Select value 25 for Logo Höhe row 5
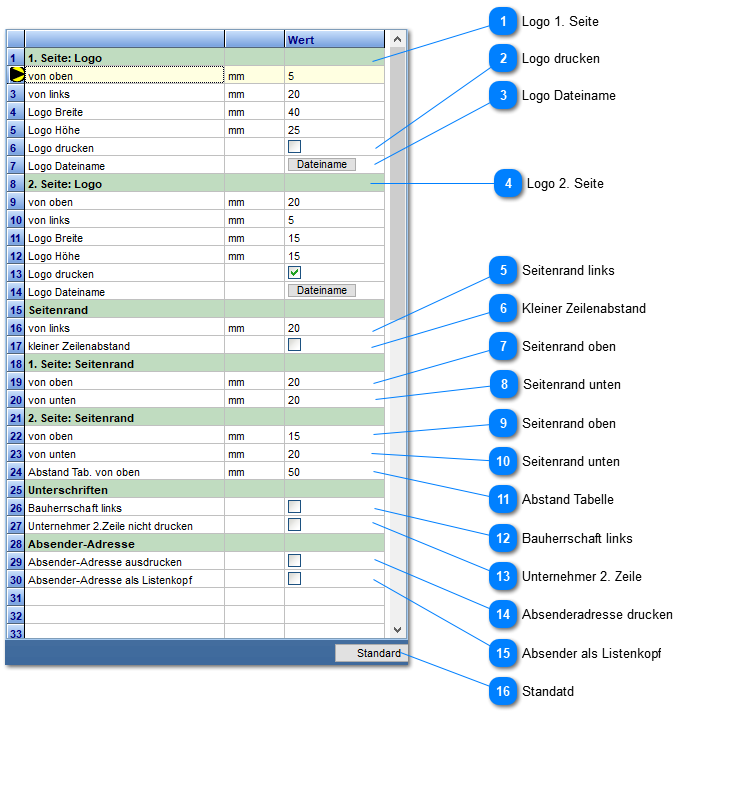Image resolution: width=734 pixels, height=791 pixels. coord(334,130)
